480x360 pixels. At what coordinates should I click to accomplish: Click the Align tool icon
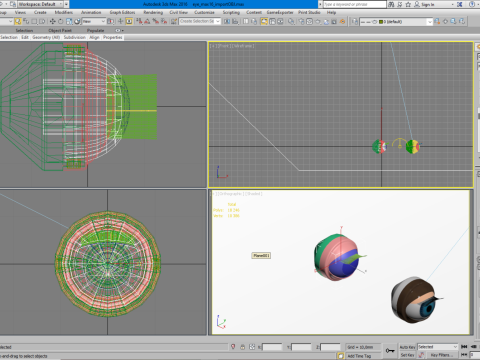click(x=235, y=21)
